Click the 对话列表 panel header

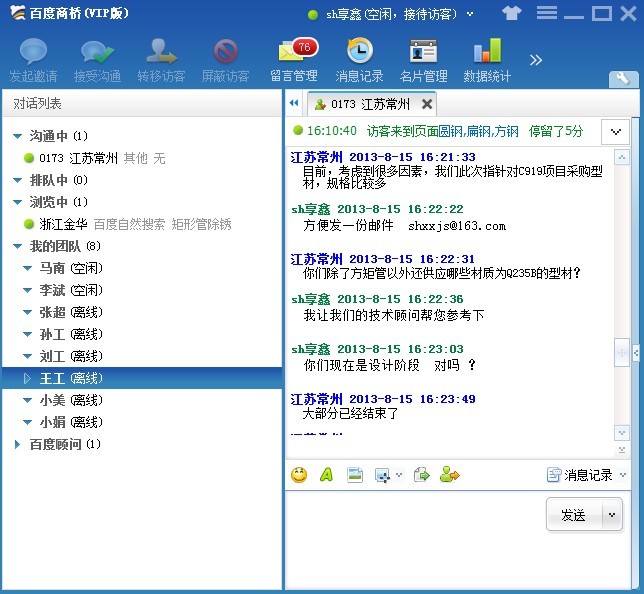[x=142, y=104]
